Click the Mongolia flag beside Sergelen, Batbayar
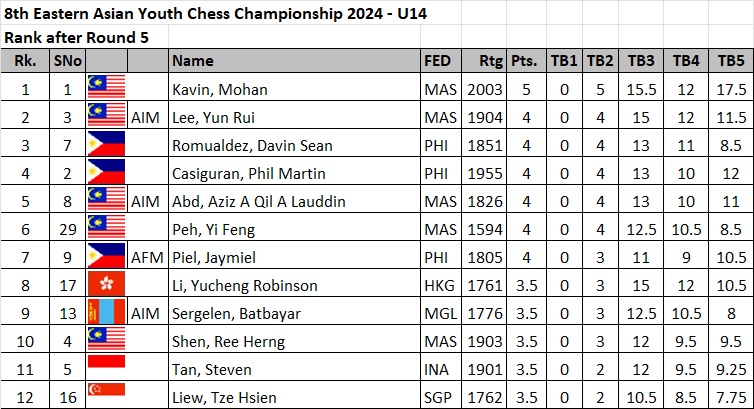This screenshot has height=409, width=754. 106,313
